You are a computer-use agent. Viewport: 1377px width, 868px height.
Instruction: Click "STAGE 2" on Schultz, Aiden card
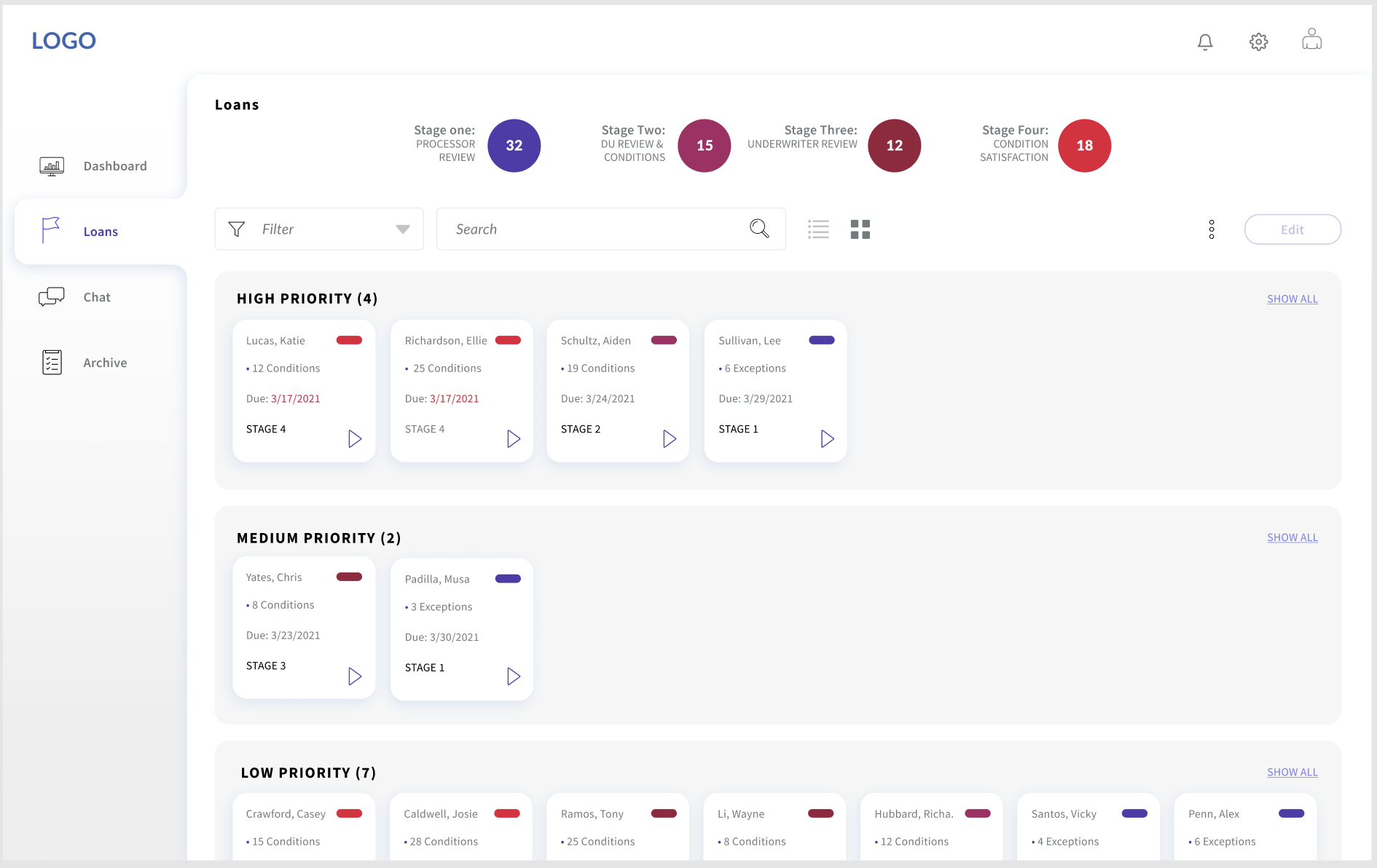(581, 430)
